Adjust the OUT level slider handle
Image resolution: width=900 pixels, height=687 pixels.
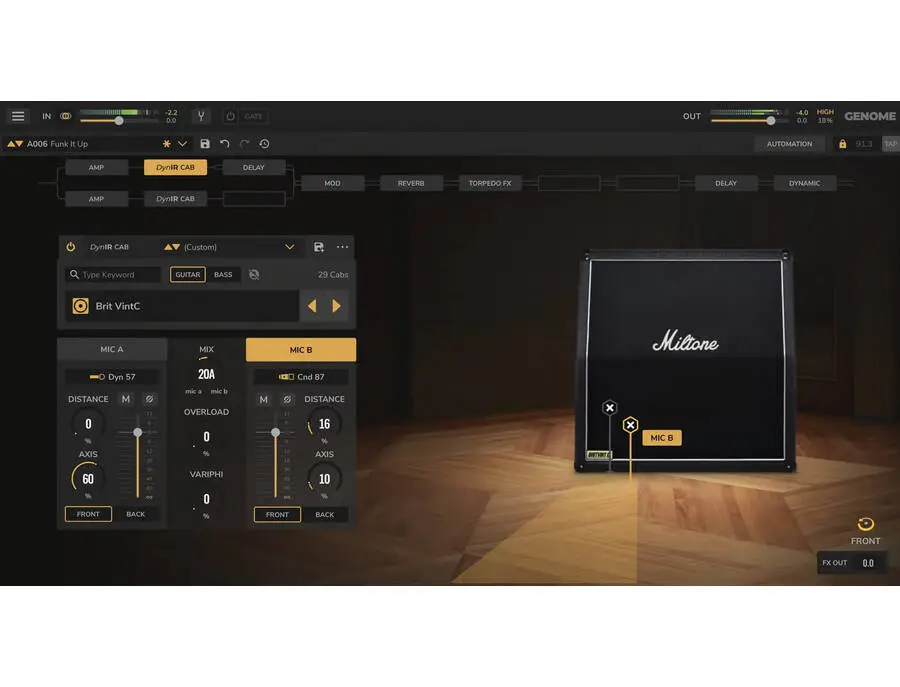tap(771, 121)
